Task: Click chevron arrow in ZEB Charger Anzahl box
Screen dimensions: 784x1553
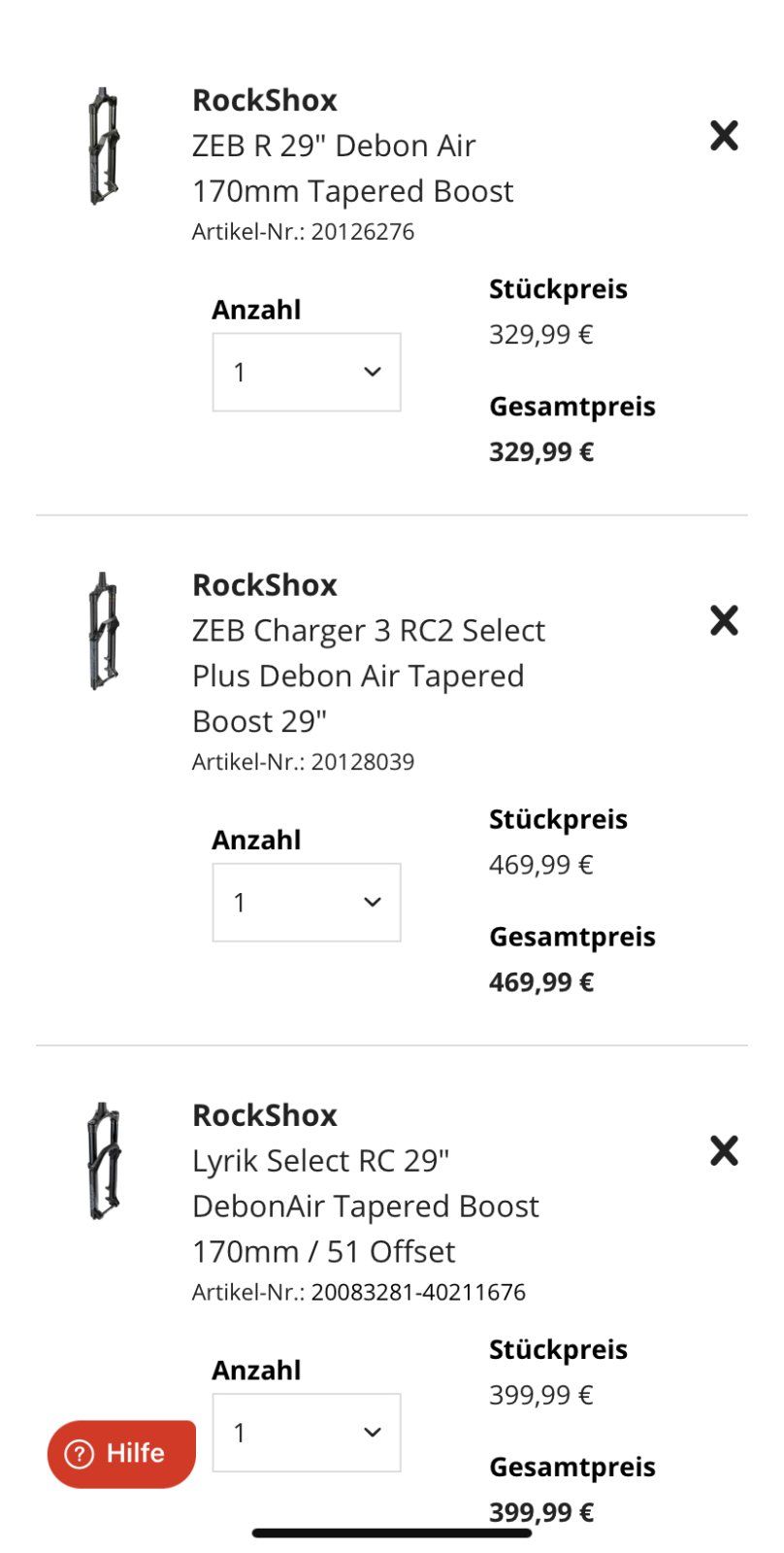Action: (373, 902)
